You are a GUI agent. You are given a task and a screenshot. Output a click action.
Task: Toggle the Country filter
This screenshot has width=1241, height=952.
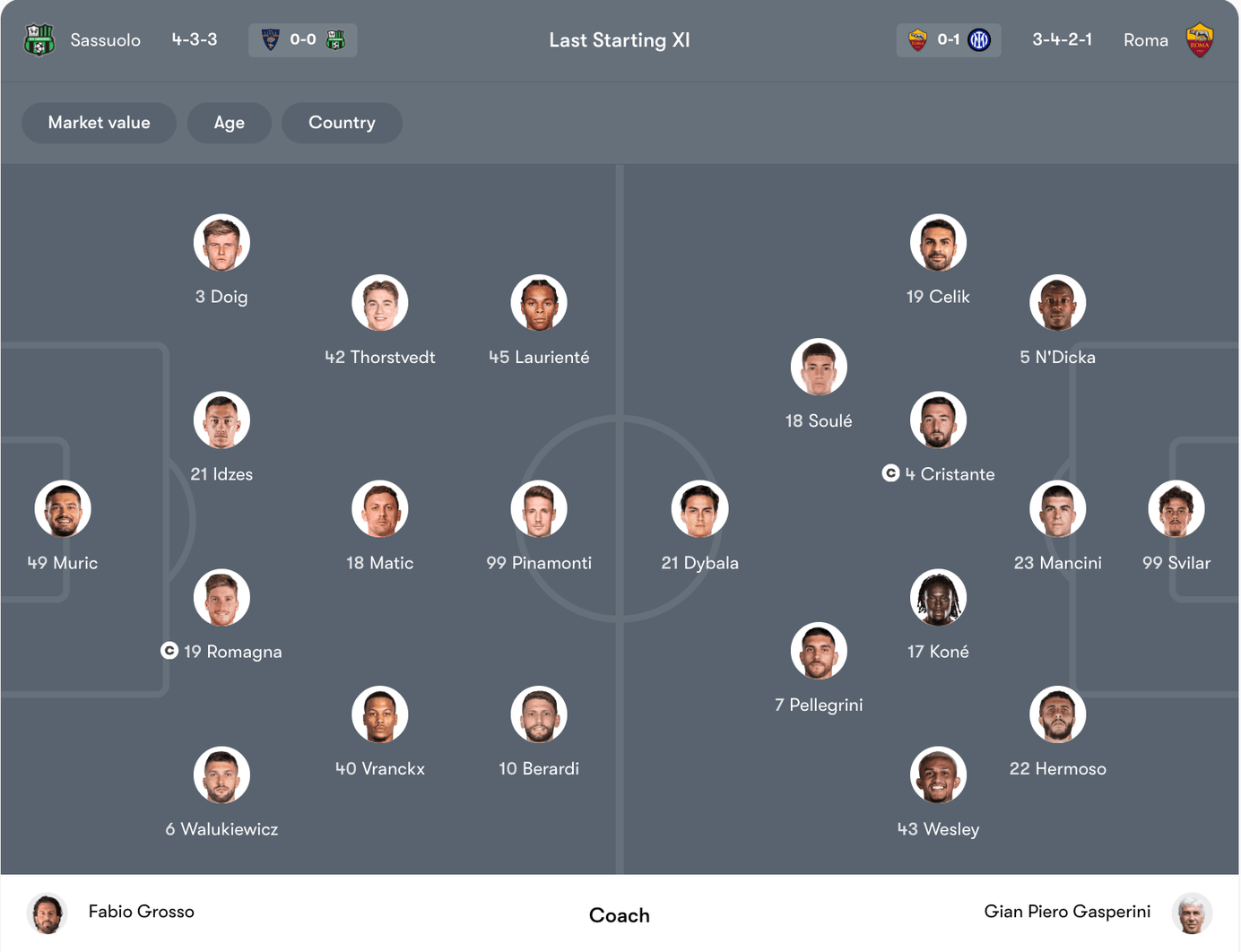pyautogui.click(x=342, y=123)
